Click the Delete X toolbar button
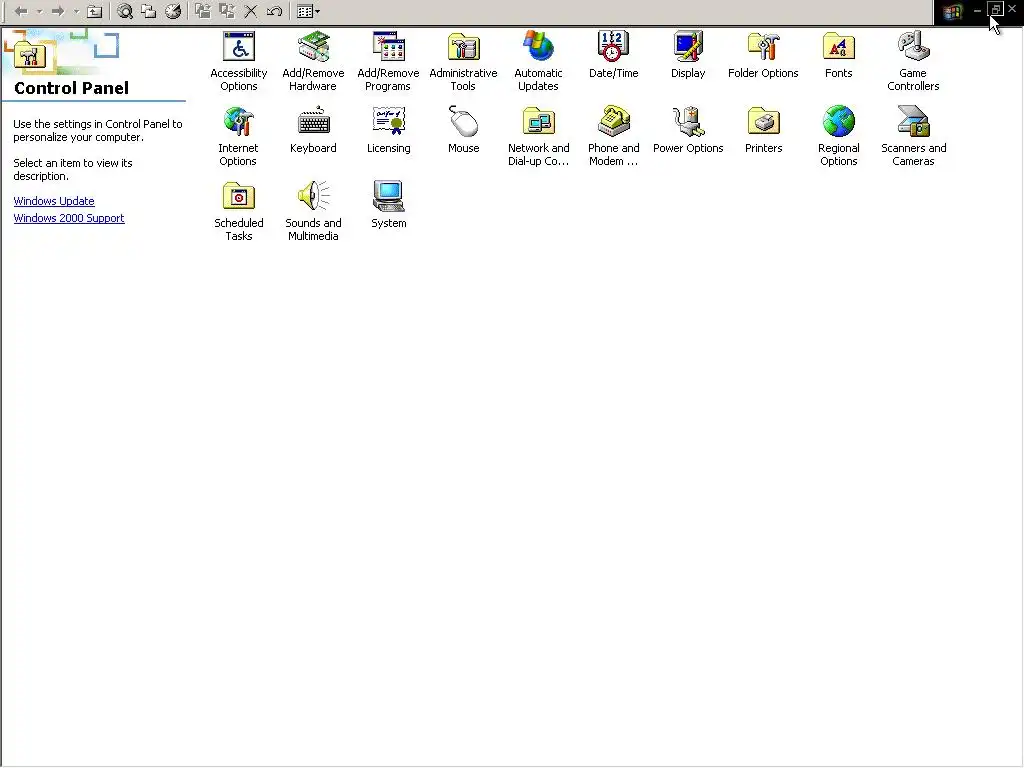1024x768 pixels. pos(251,11)
